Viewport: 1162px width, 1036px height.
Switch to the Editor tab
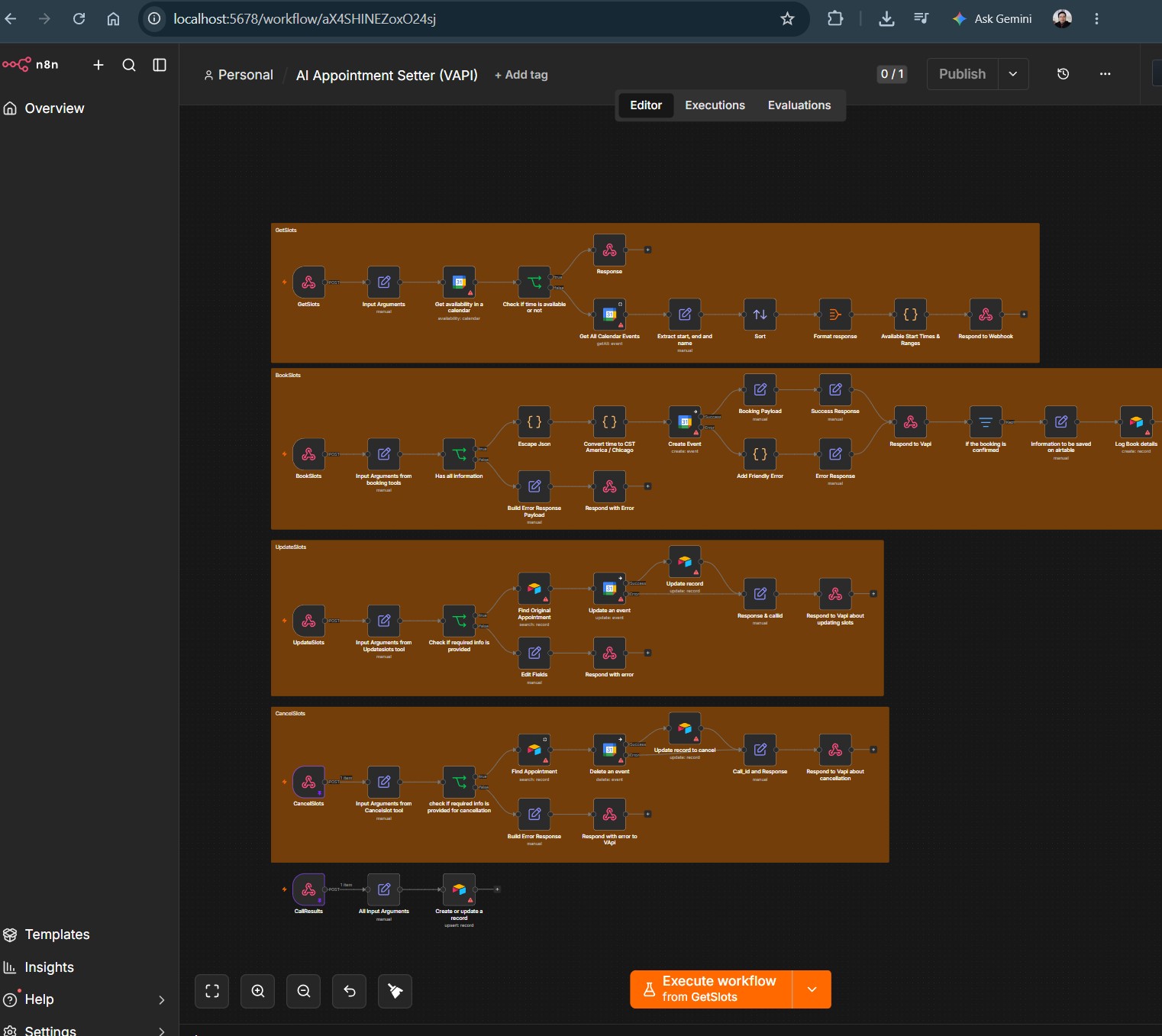click(646, 105)
